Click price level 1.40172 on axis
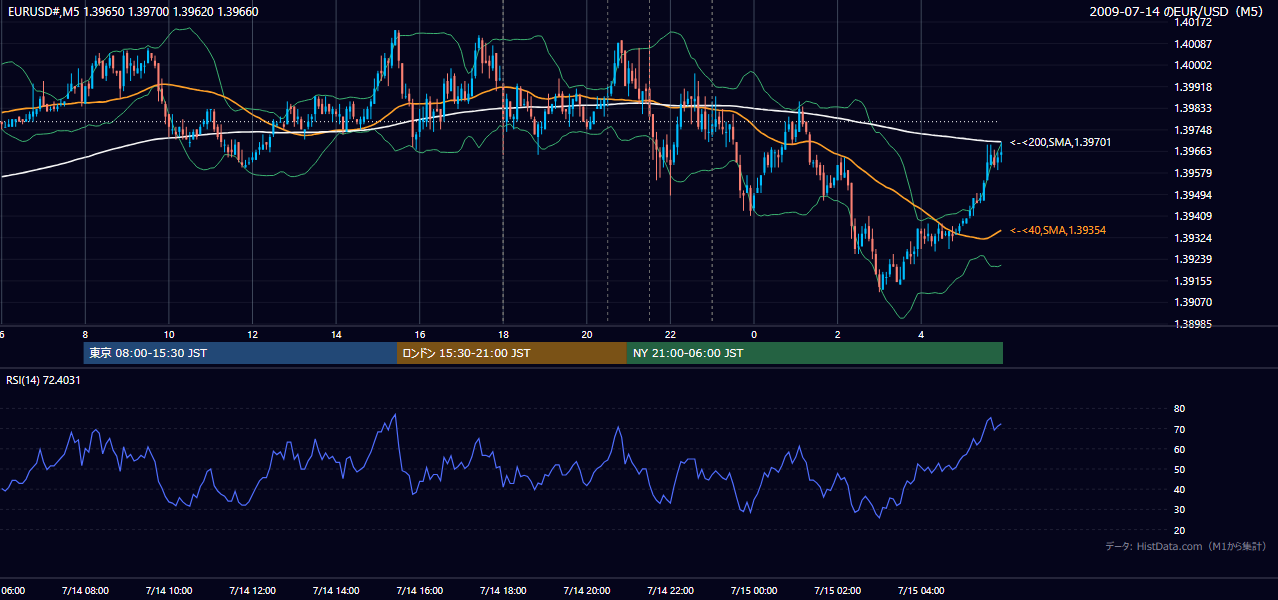This screenshot has width=1278, height=600. point(1194,22)
